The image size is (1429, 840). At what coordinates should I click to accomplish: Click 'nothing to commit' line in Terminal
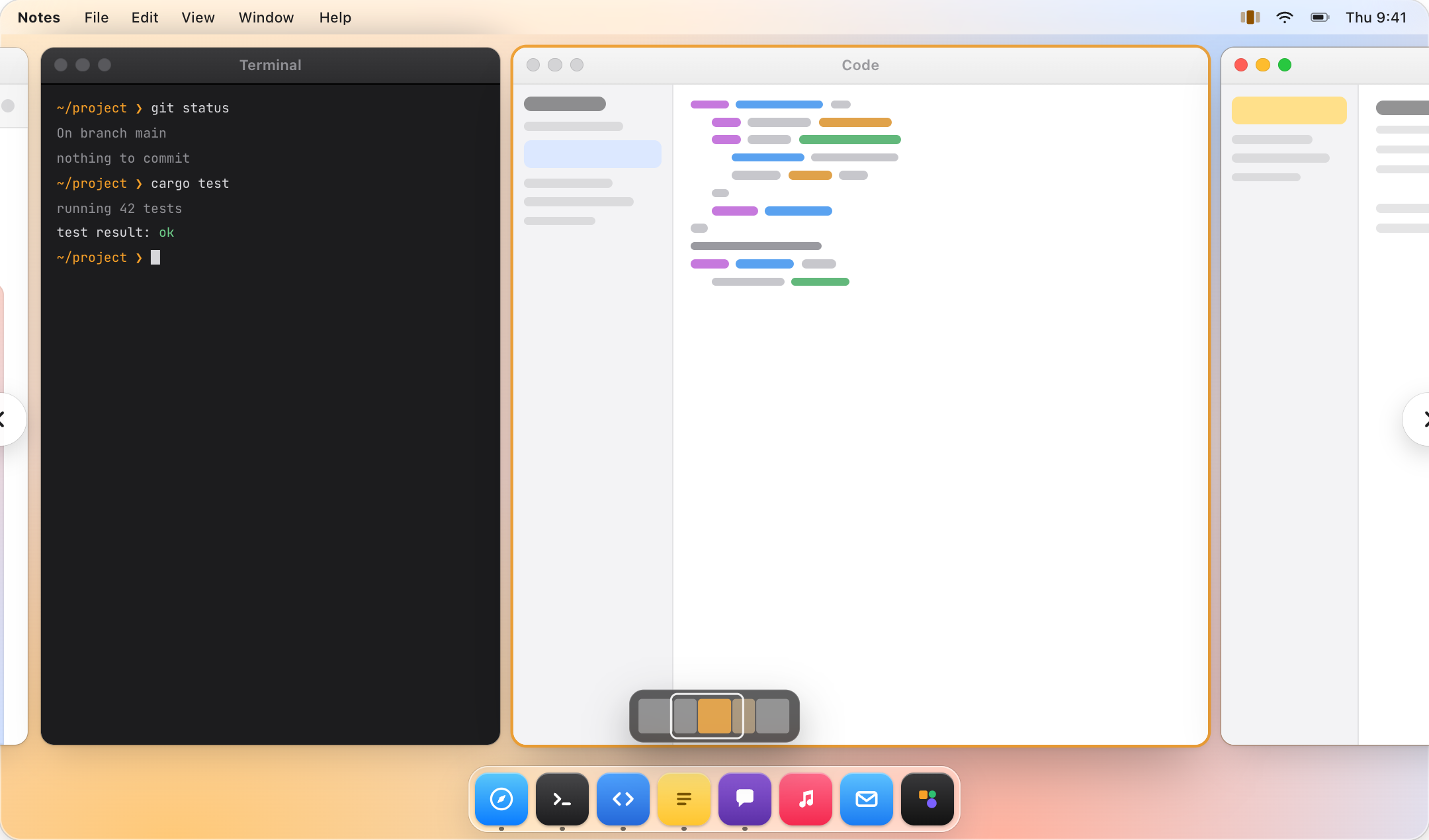pos(123,158)
